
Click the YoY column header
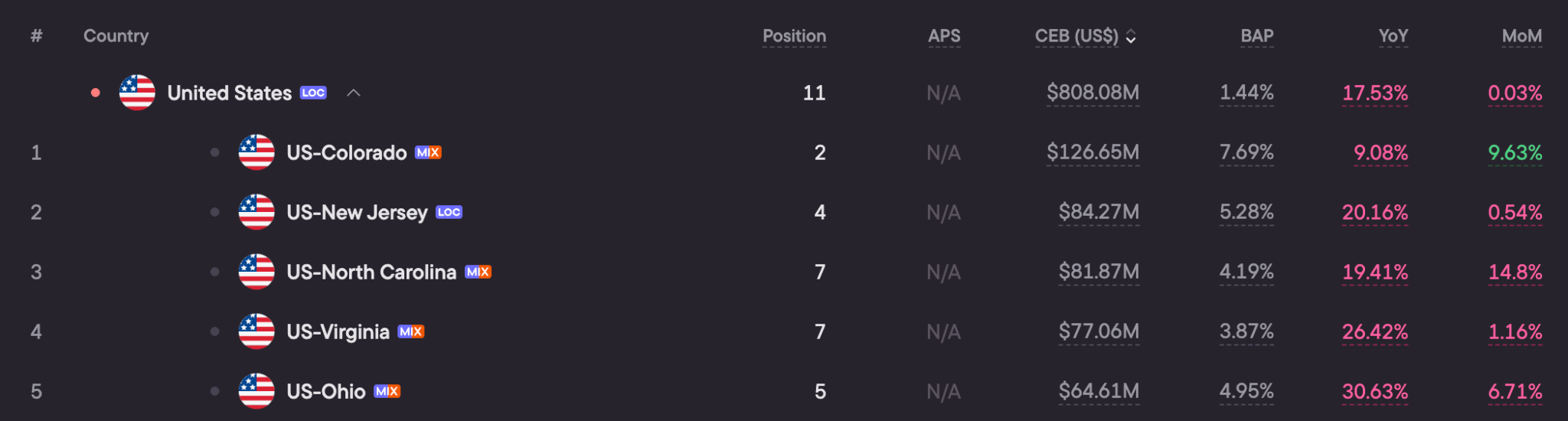pyautogui.click(x=1393, y=36)
